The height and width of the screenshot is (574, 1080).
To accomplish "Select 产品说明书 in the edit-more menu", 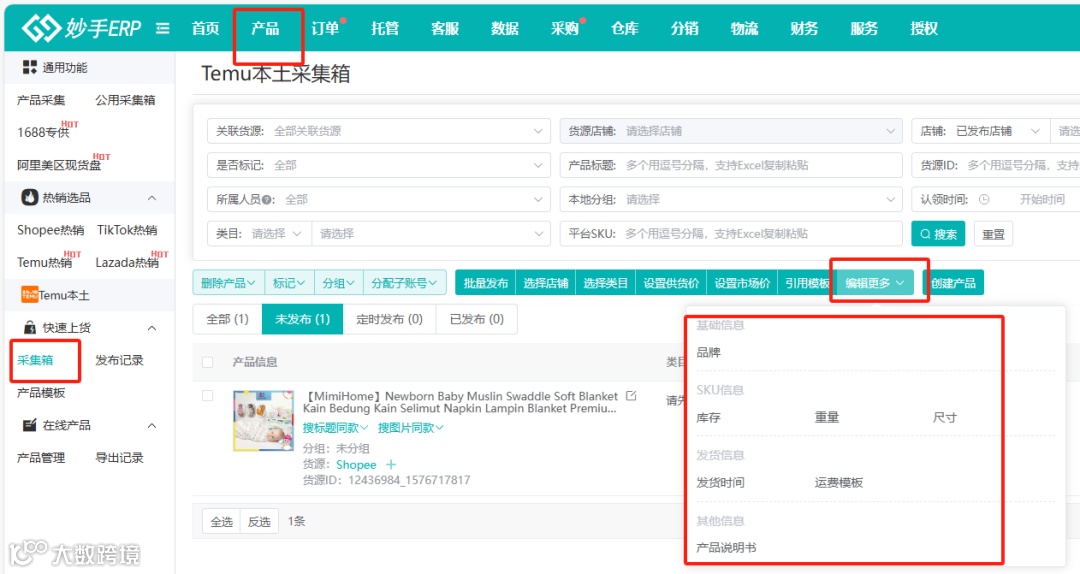I will 726,548.
